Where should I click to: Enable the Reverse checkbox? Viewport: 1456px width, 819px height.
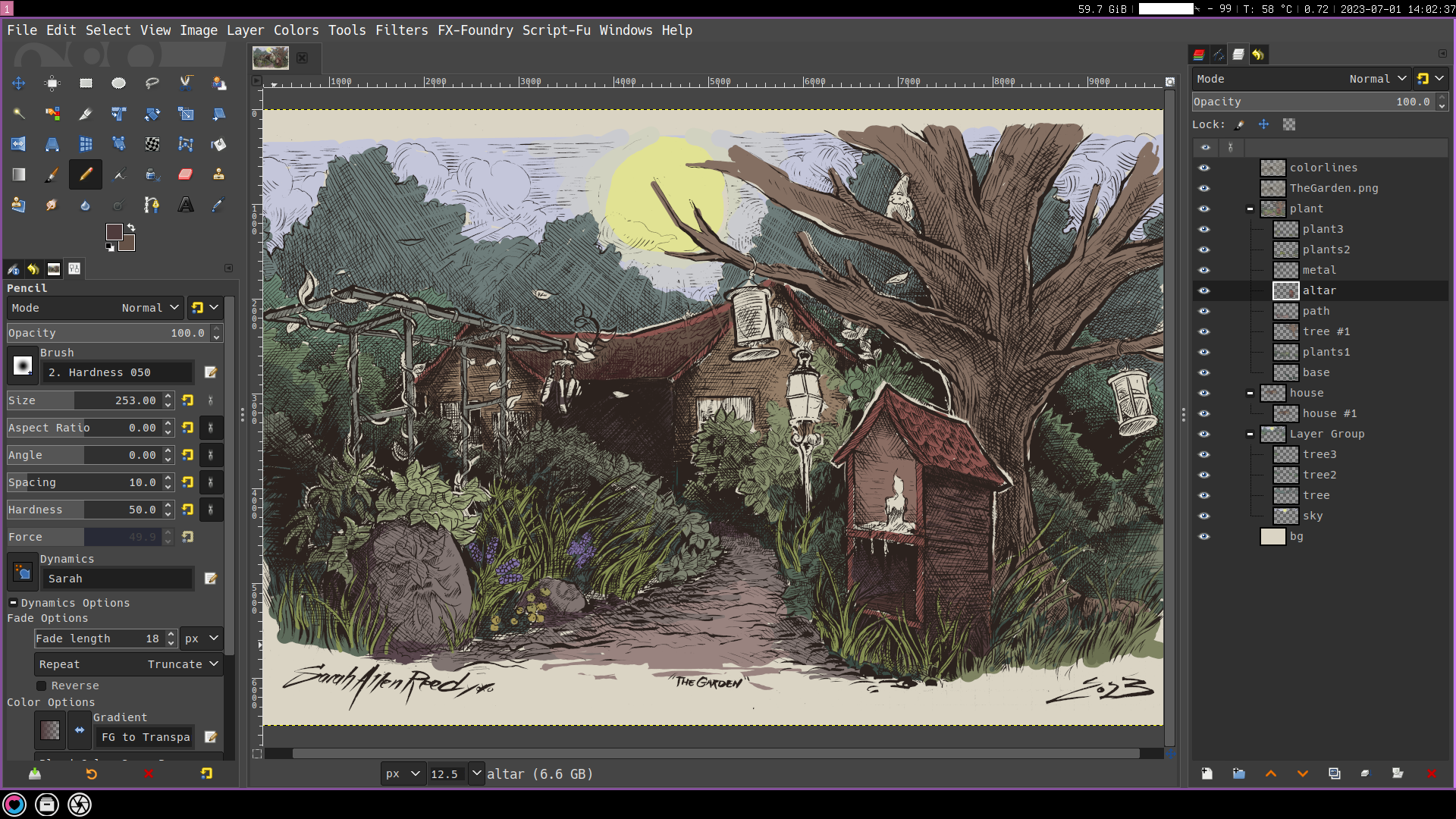[x=42, y=686]
